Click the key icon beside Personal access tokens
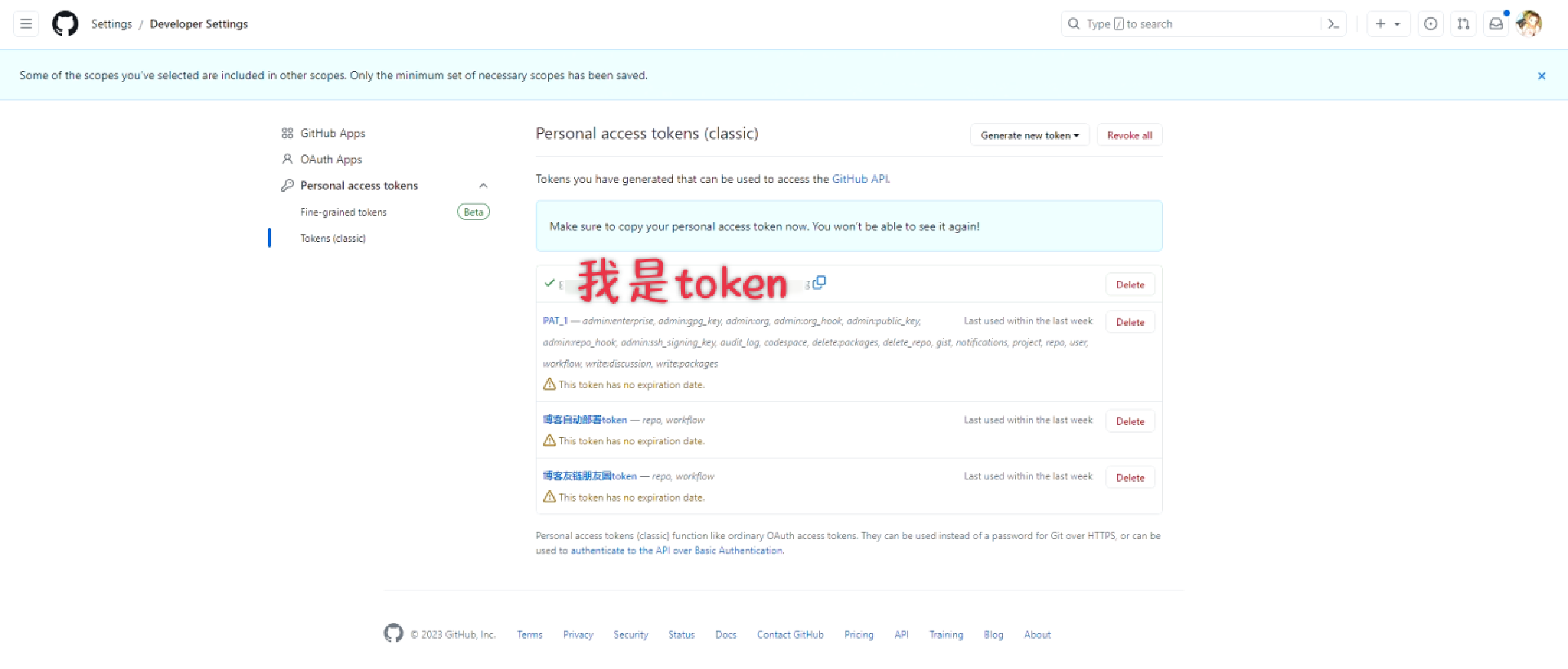The image size is (1568, 669). coord(287,185)
